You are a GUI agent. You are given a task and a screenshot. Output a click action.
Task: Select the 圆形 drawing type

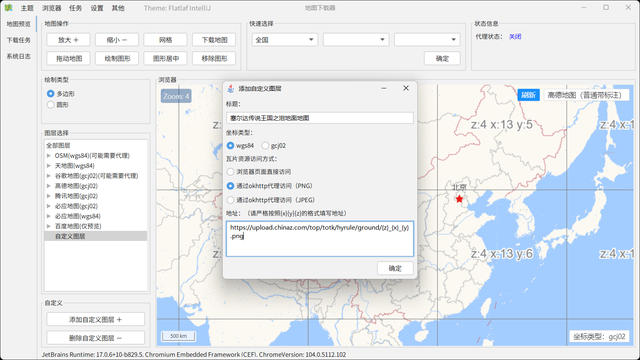coord(51,105)
